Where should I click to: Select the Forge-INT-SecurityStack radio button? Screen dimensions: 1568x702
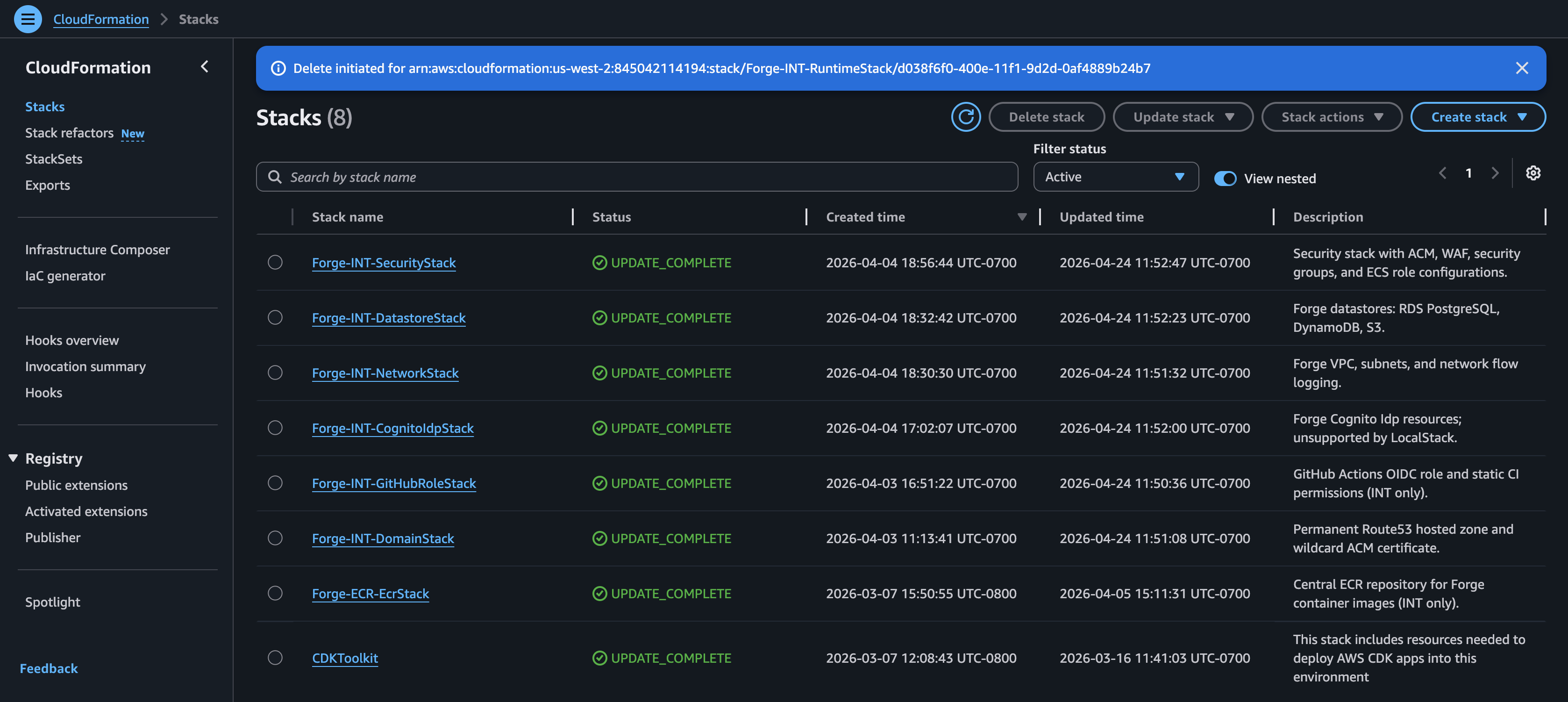coord(275,262)
